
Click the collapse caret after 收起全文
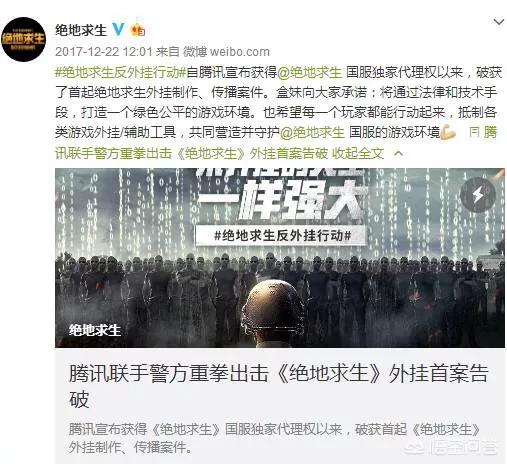(399, 153)
